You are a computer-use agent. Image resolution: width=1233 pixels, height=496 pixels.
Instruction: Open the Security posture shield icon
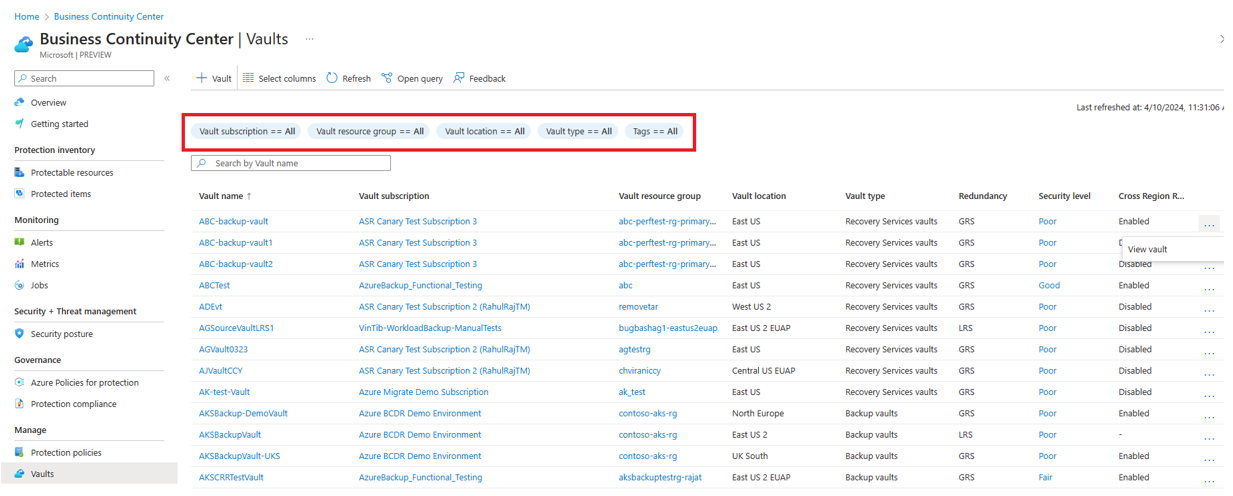tap(19, 334)
